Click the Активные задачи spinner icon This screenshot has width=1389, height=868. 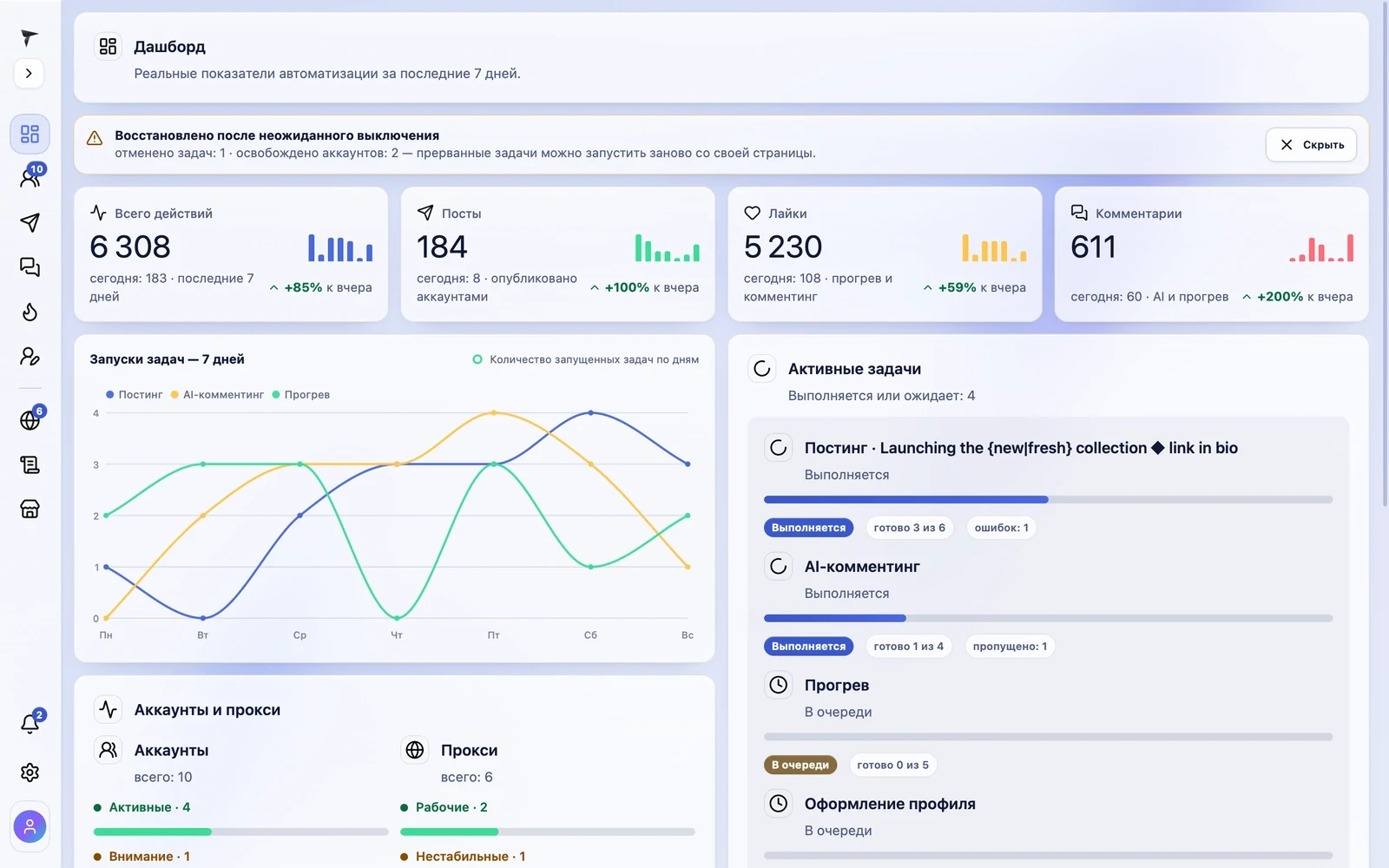coord(762,369)
